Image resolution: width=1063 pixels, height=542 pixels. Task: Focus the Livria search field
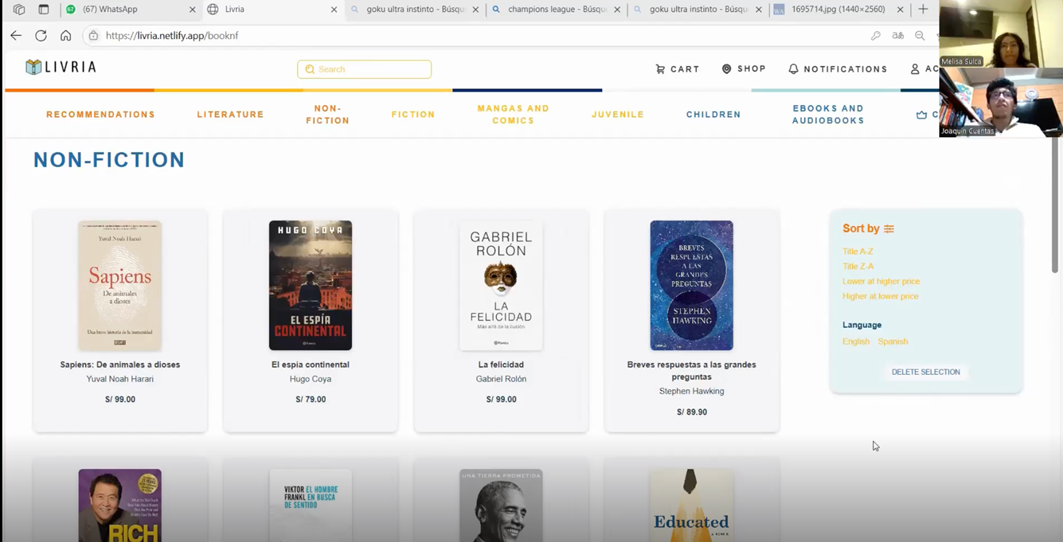[x=364, y=69]
